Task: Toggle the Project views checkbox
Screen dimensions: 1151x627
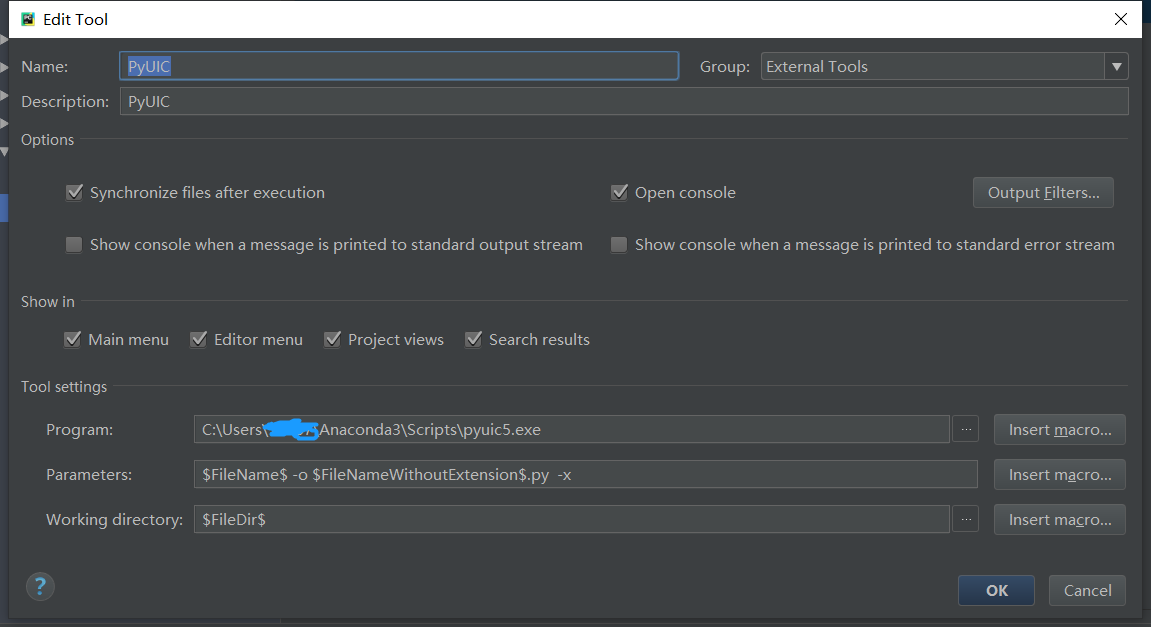Action: (333, 339)
